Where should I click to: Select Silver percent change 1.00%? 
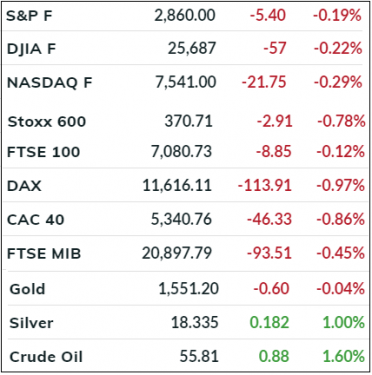pyautogui.click(x=344, y=323)
